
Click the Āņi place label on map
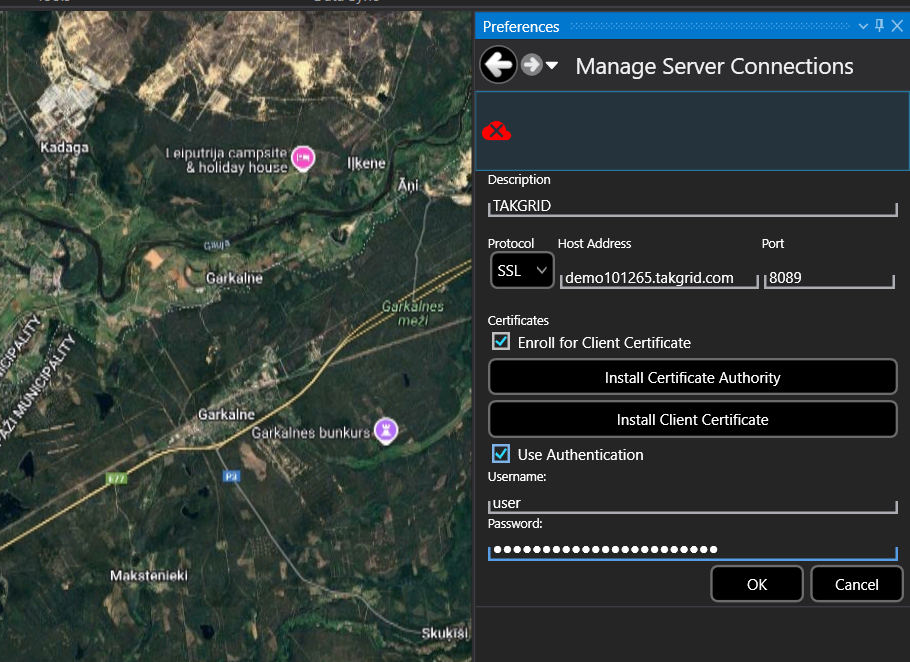click(408, 185)
